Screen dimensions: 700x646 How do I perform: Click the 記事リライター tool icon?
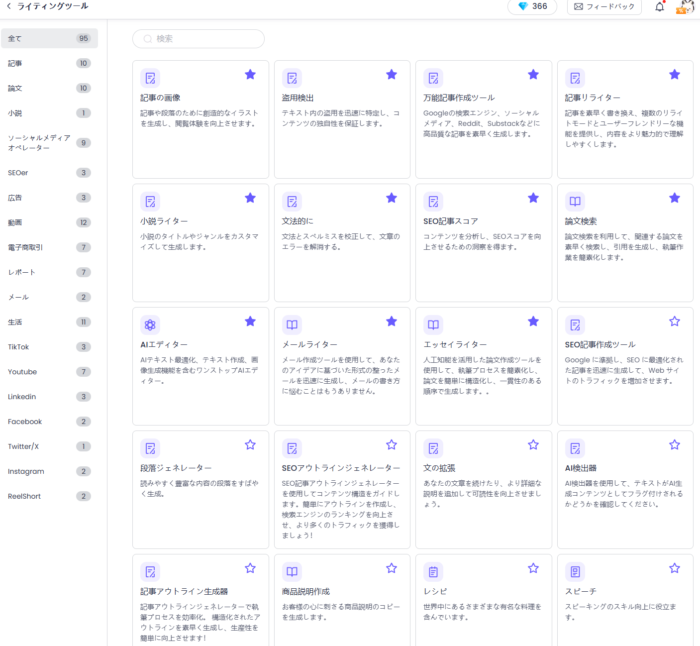pyautogui.click(x=575, y=79)
